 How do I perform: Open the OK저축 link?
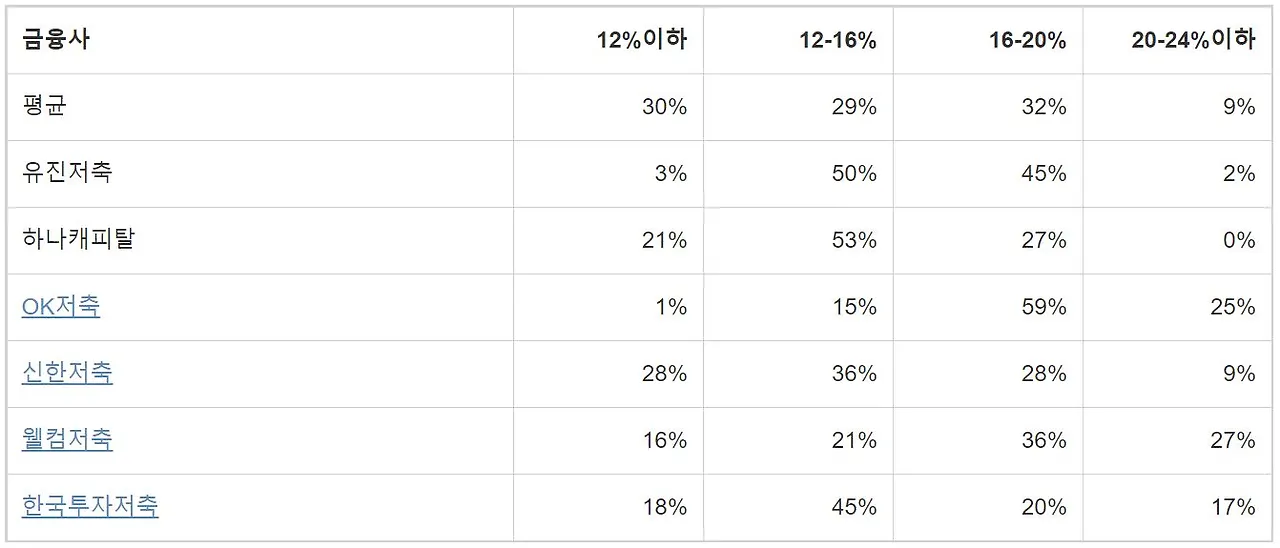click(x=61, y=307)
